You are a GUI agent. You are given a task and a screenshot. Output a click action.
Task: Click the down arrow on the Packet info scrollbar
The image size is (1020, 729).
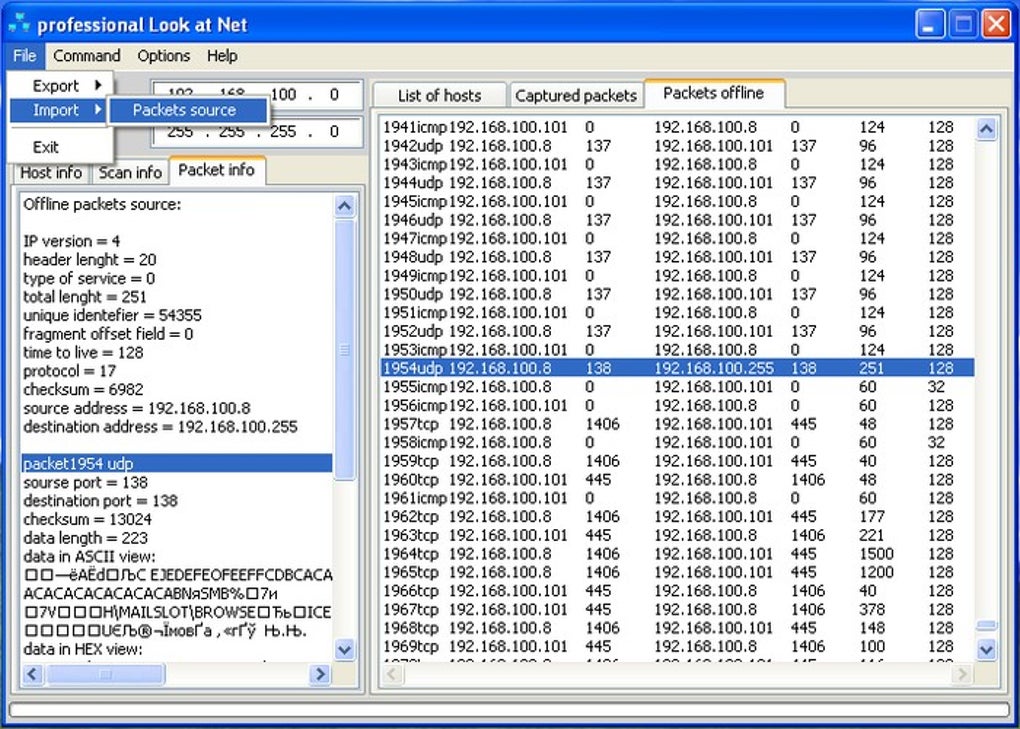[344, 650]
